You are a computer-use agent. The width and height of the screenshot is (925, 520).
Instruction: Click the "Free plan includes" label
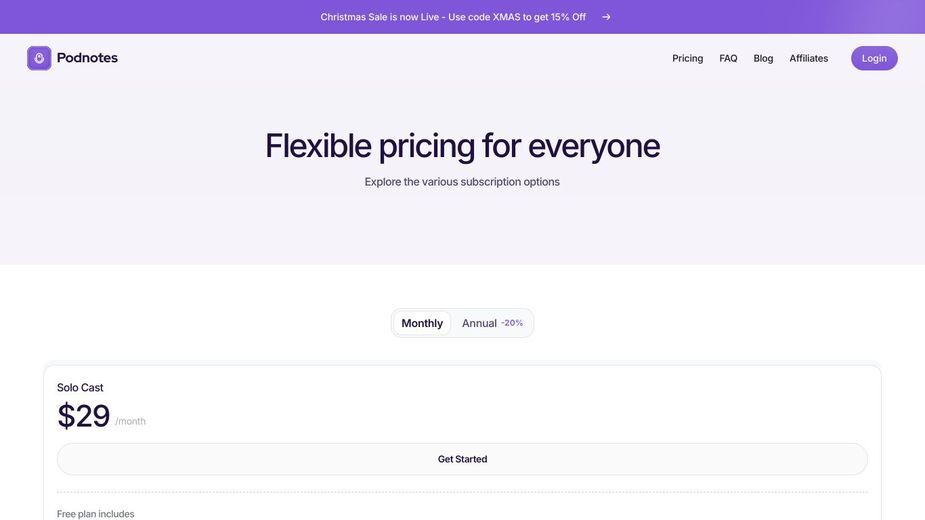click(96, 514)
